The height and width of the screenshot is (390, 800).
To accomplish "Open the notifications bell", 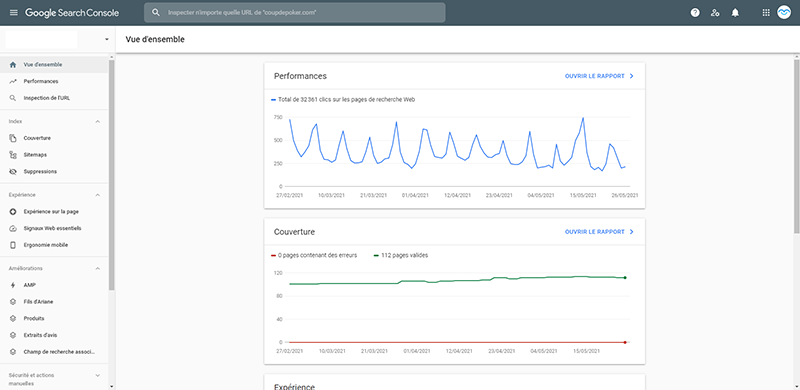I will click(735, 13).
